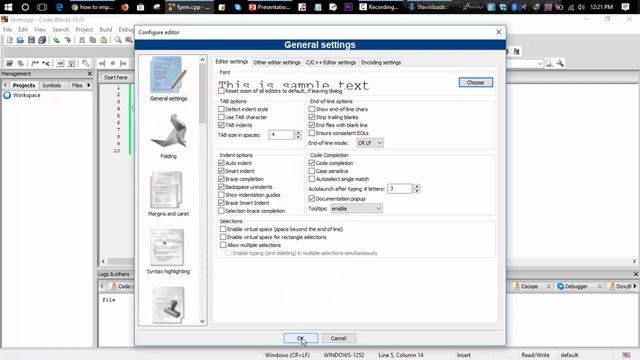The height and width of the screenshot is (360, 640).
Task: Click the Find magnifier toolbar icon
Action: click(x=118, y=40)
